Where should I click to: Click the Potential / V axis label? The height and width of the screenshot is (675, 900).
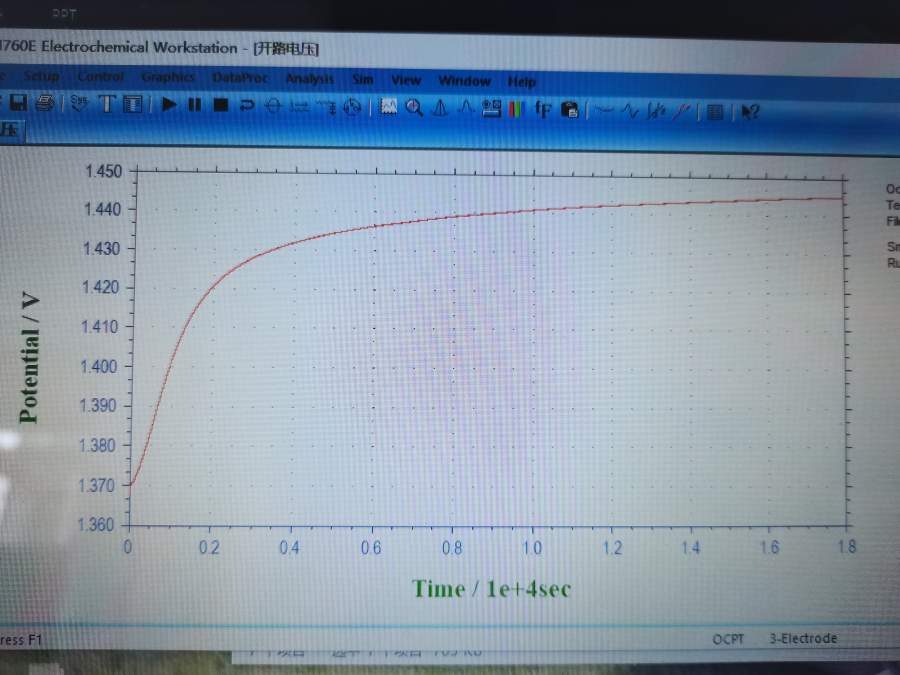tap(29, 358)
